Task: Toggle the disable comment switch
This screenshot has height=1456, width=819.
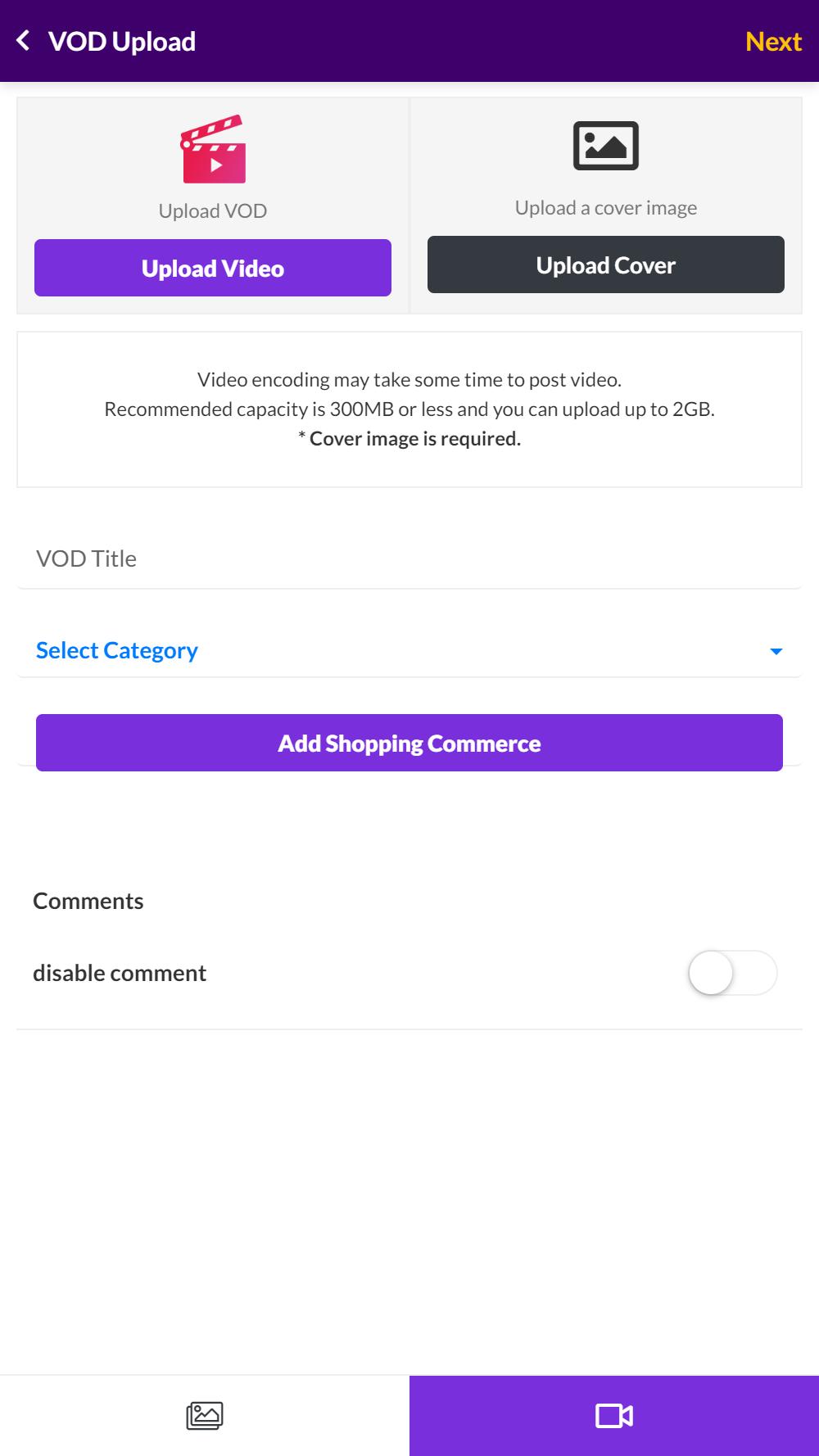Action: tap(732, 973)
